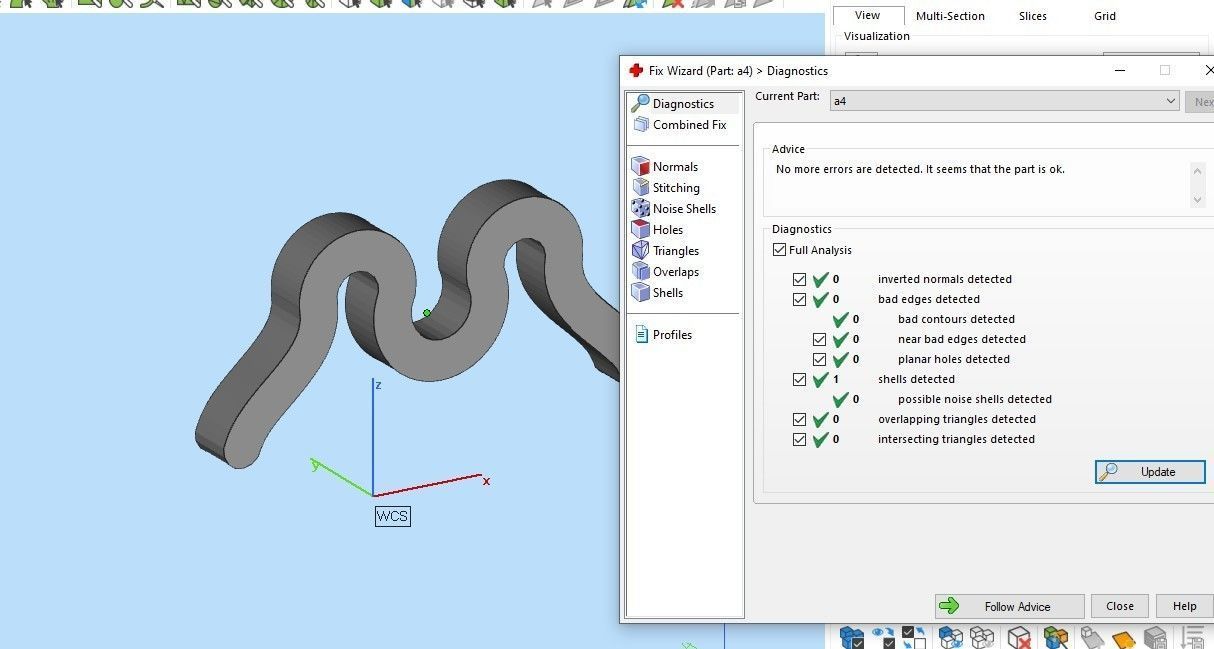1214x649 pixels.
Task: Click list with save disk icon
Action: pos(1192,637)
